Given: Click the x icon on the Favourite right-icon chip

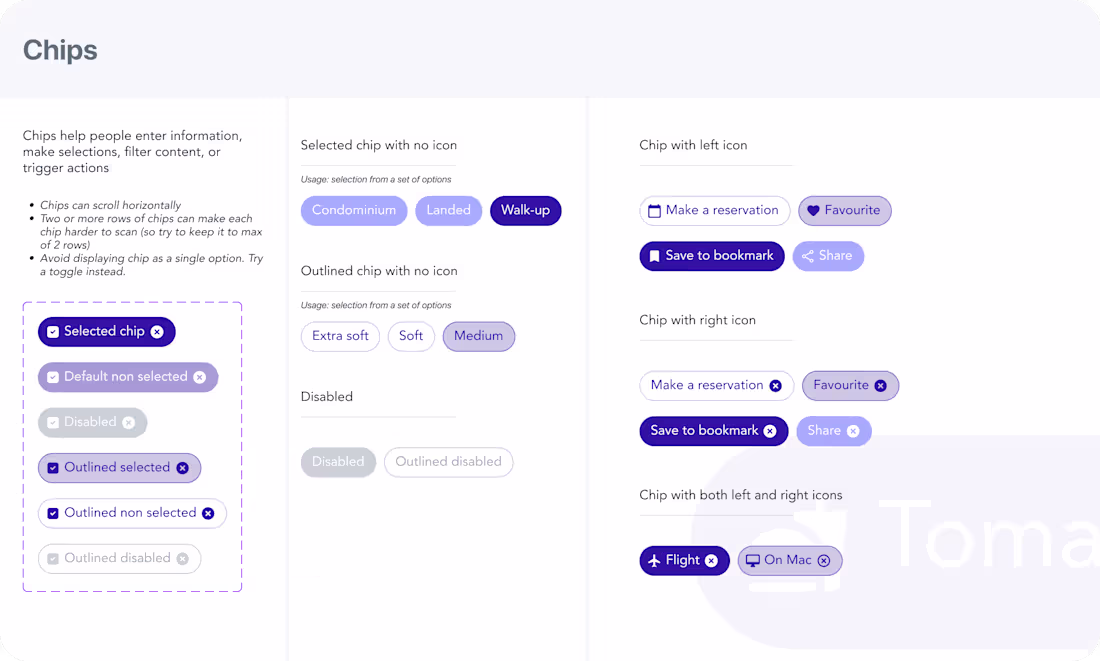Looking at the screenshot, I should [880, 385].
